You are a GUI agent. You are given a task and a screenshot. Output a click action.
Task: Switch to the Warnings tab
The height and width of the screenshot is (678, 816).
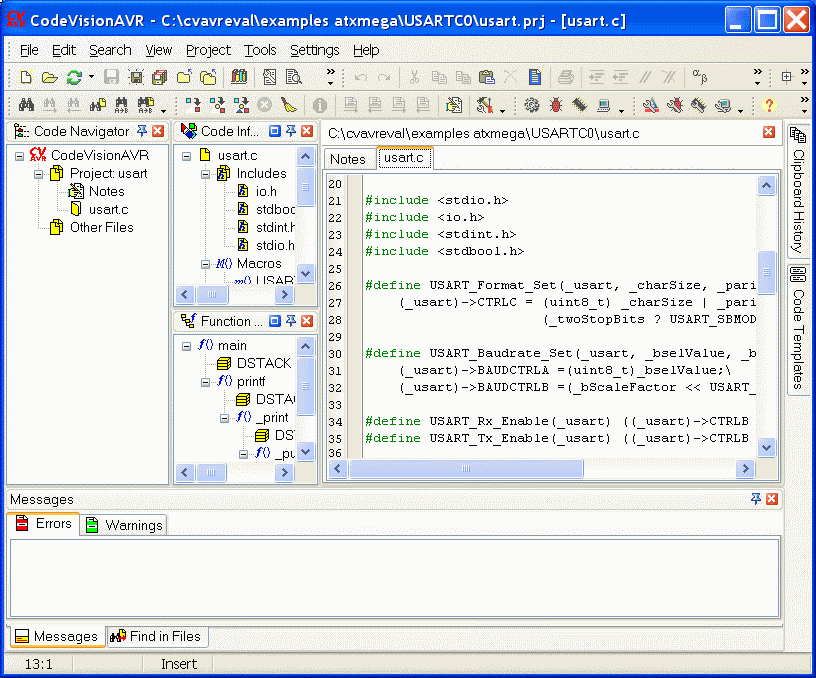tap(124, 525)
